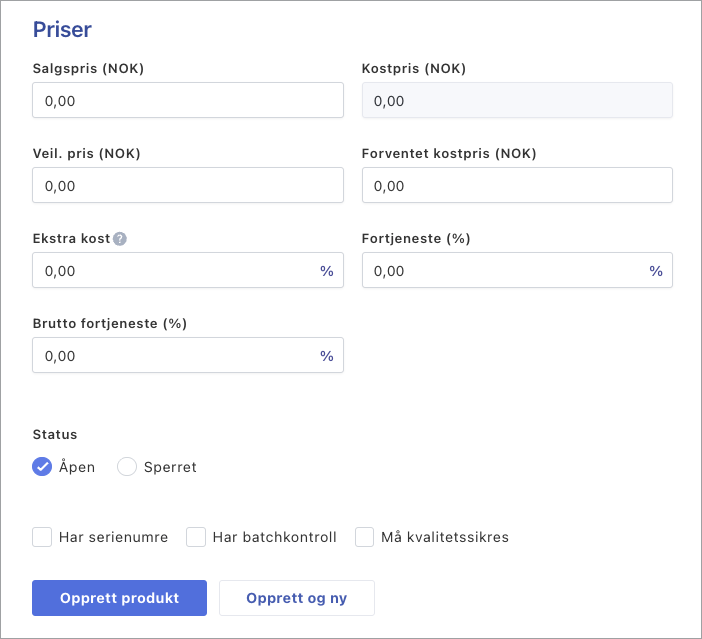Viewport: 702px width, 639px height.
Task: Click inside the Fortjeneste (%) input
Action: pos(500,271)
